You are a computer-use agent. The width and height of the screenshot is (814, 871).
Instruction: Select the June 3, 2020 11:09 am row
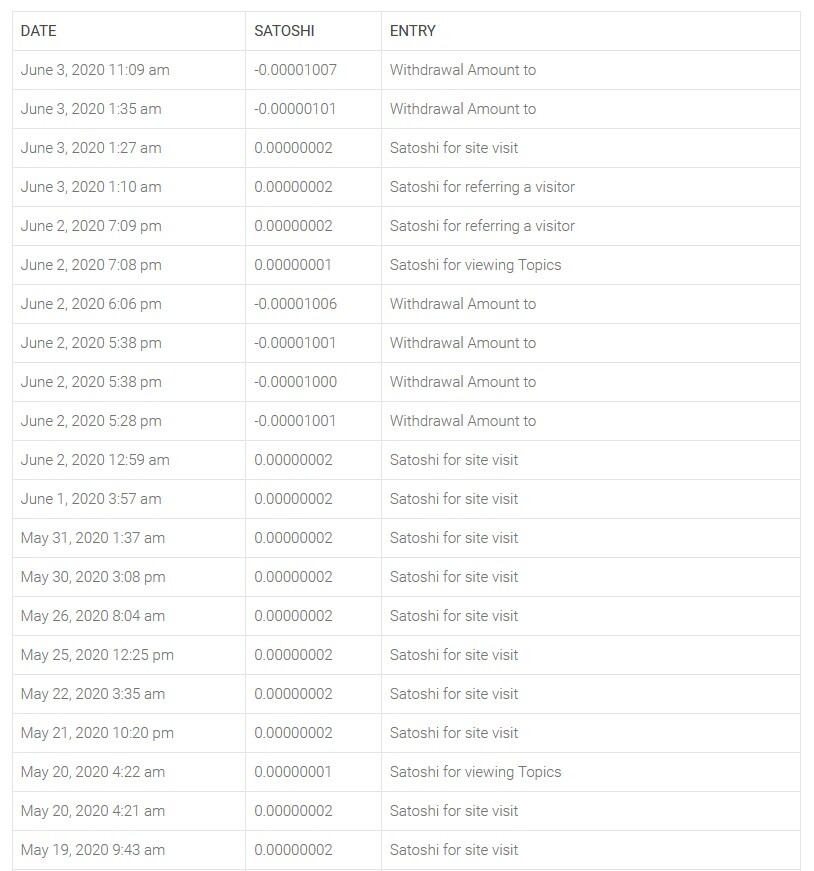406,70
